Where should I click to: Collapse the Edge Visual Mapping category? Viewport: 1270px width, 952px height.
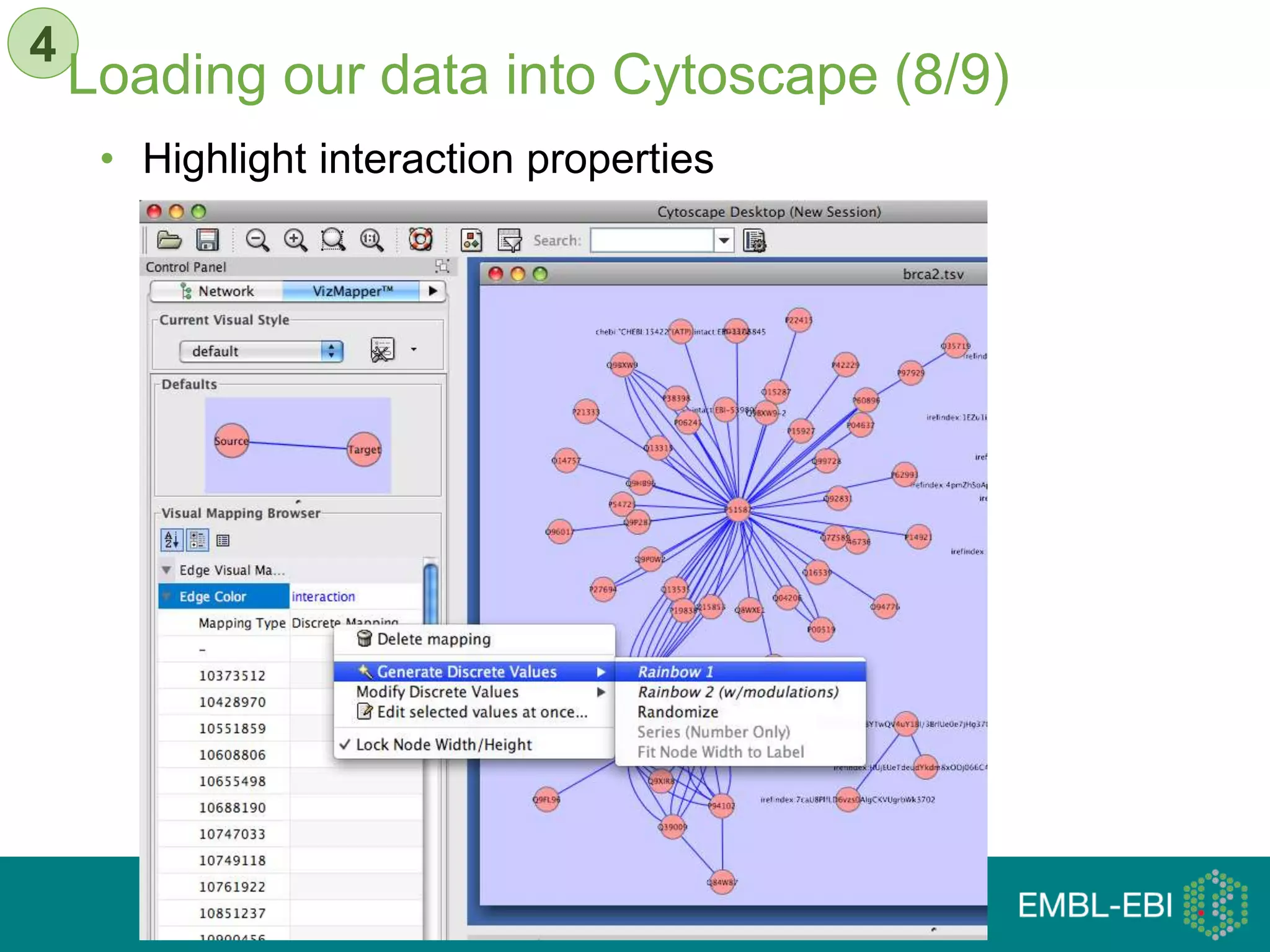tap(167, 570)
